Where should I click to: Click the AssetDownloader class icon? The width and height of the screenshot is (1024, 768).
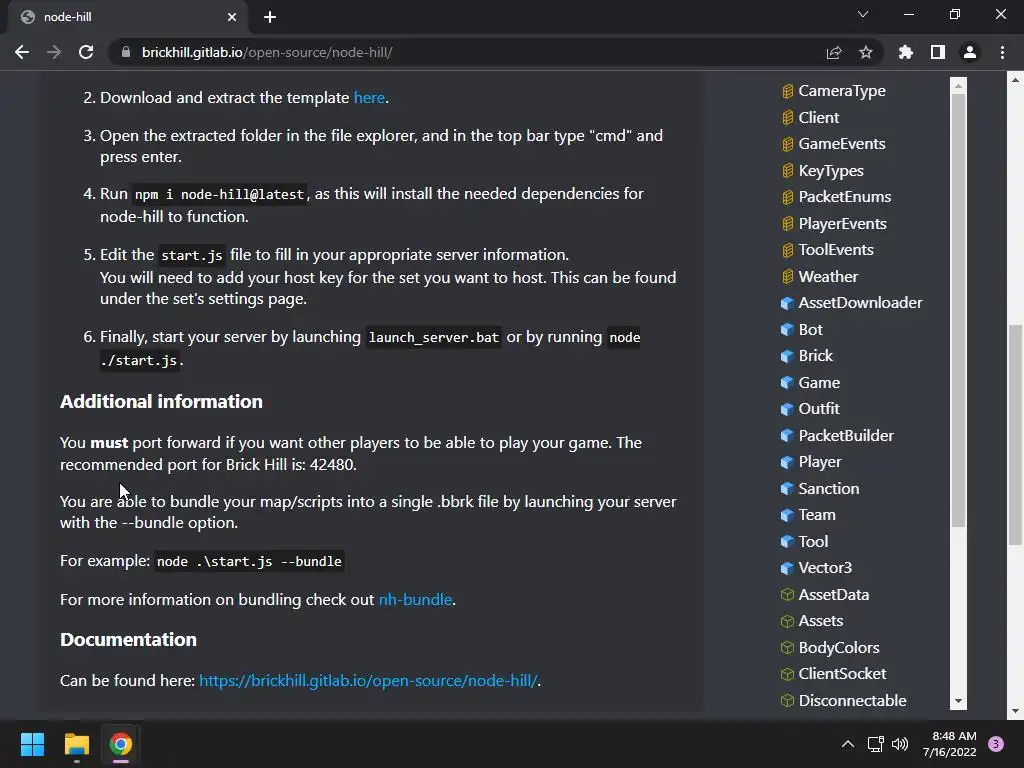coord(788,303)
